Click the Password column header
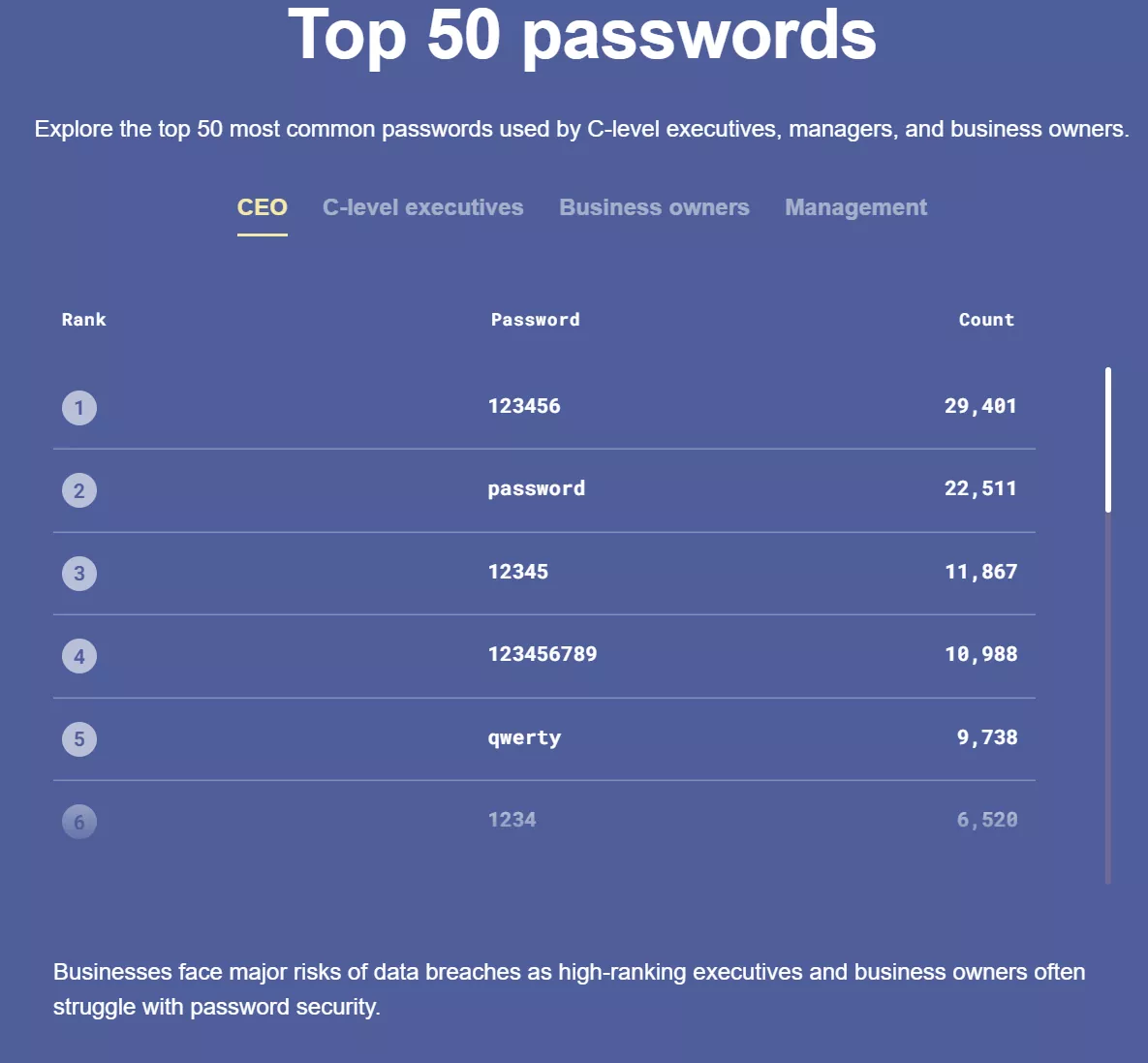Viewport: 1148px width, 1063px height. pyautogui.click(x=536, y=320)
